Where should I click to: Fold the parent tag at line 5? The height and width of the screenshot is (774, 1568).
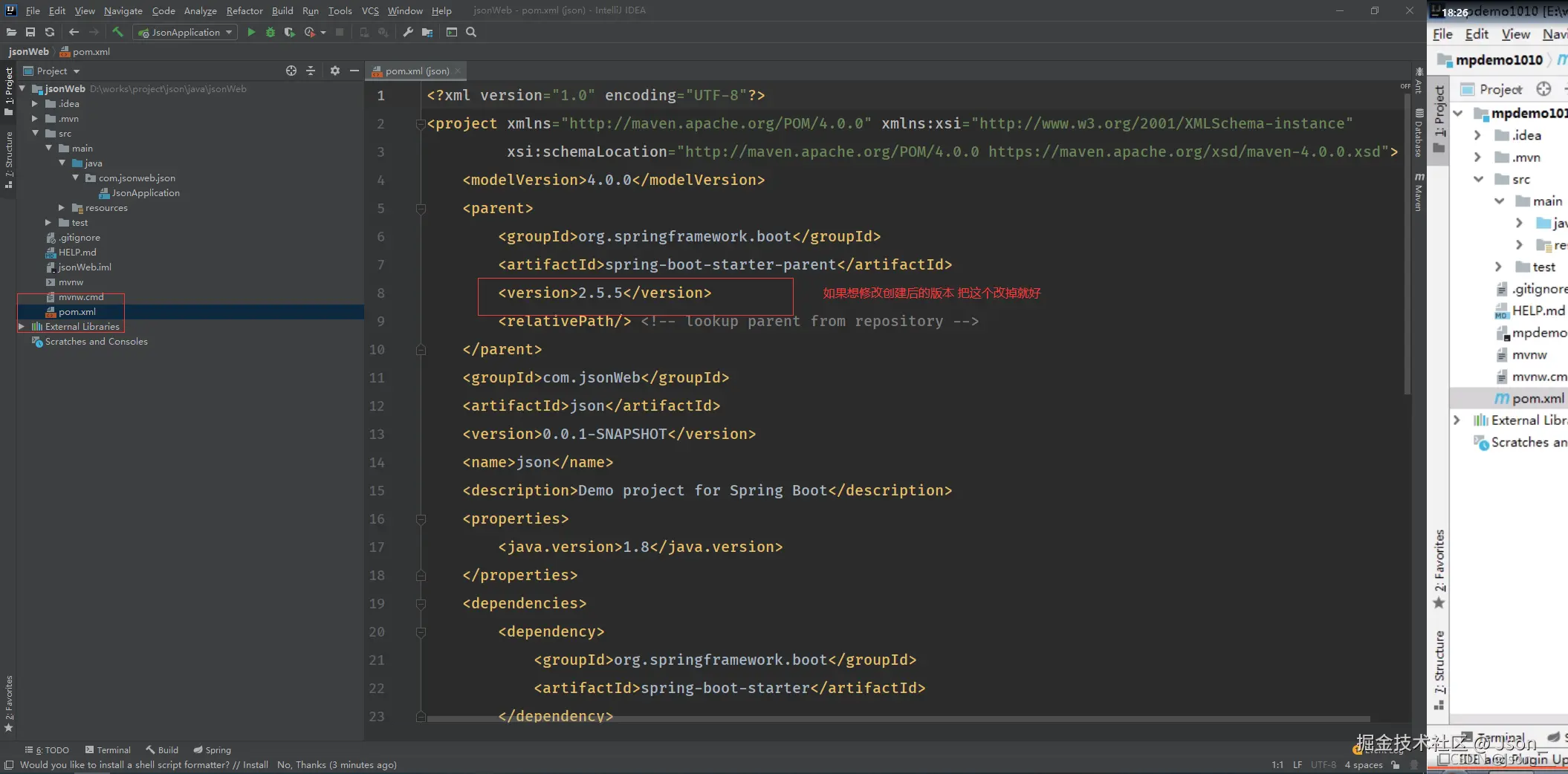pos(421,209)
